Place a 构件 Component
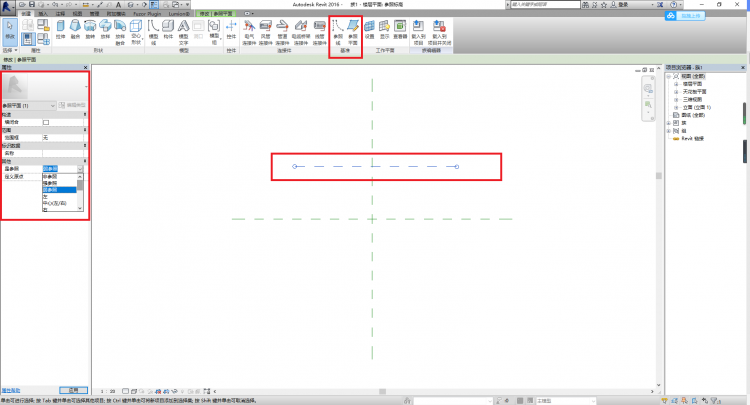750x405 pixels. click(x=168, y=30)
